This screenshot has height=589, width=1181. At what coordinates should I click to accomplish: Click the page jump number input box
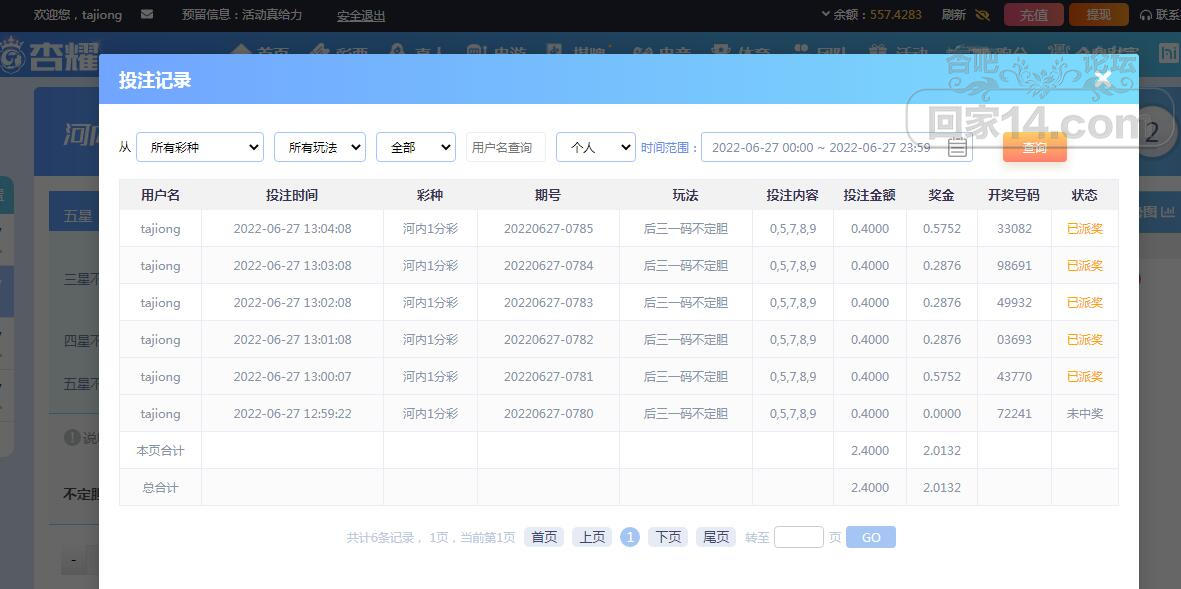tap(798, 537)
